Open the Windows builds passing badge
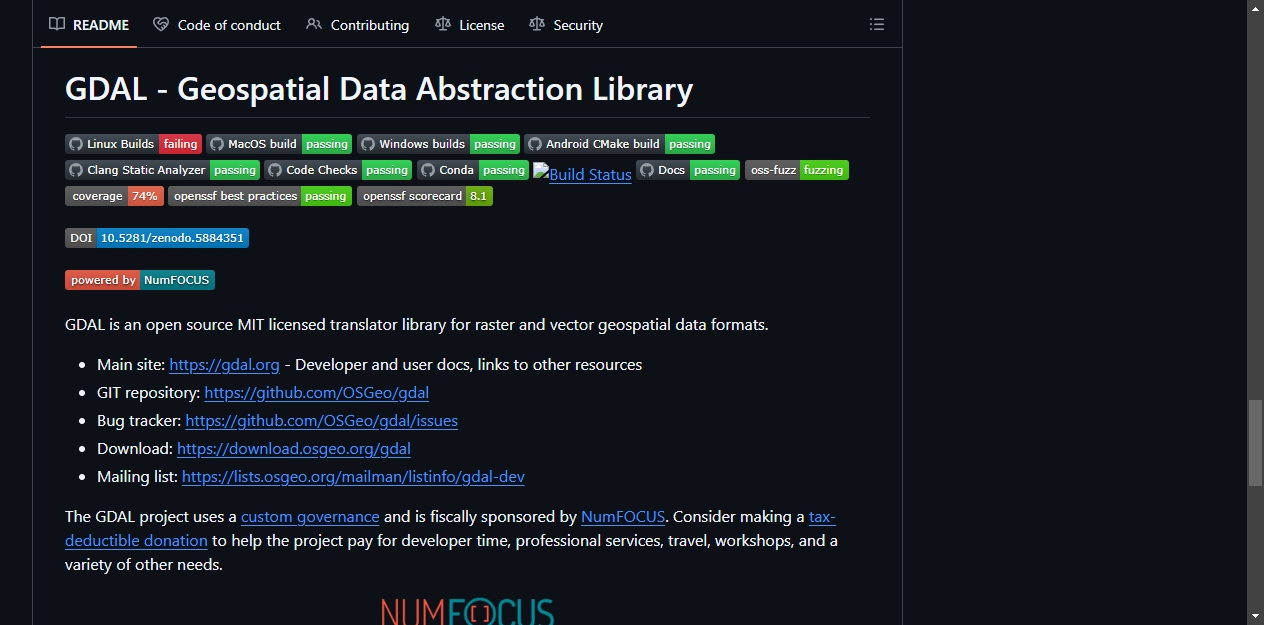1264x625 pixels. pyautogui.click(x=438, y=144)
